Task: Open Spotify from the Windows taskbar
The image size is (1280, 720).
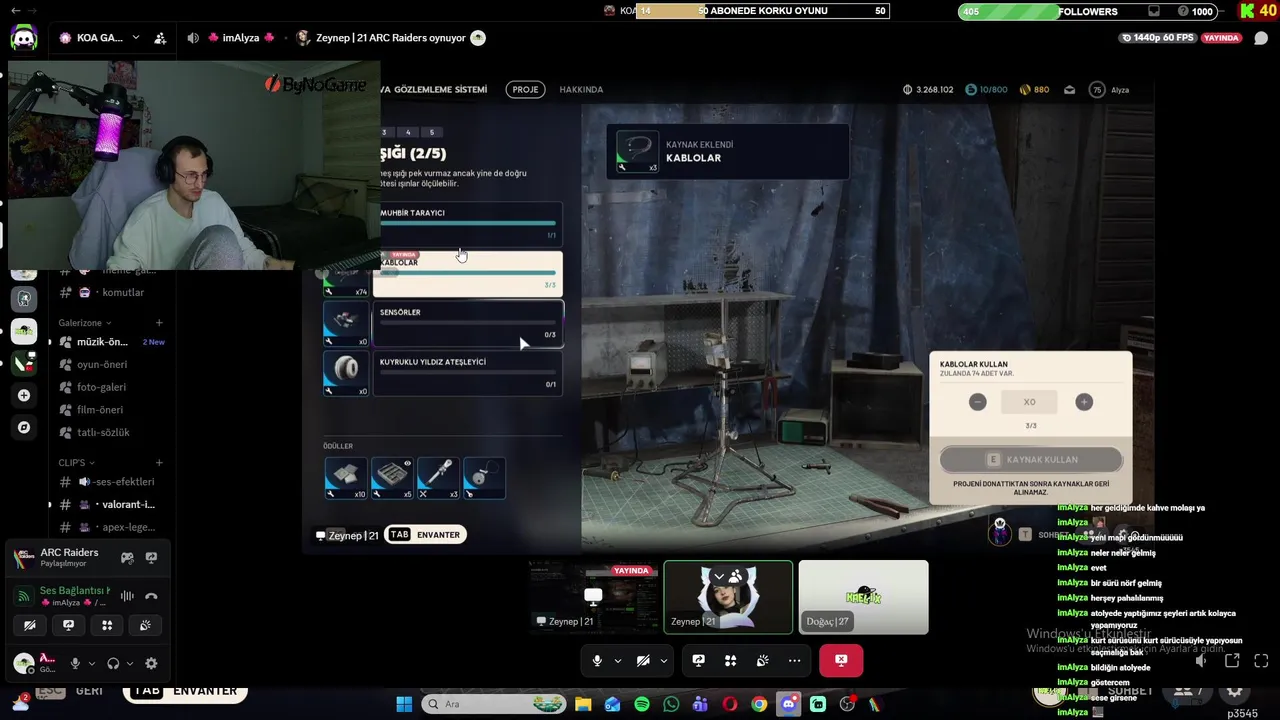Action: 641,704
